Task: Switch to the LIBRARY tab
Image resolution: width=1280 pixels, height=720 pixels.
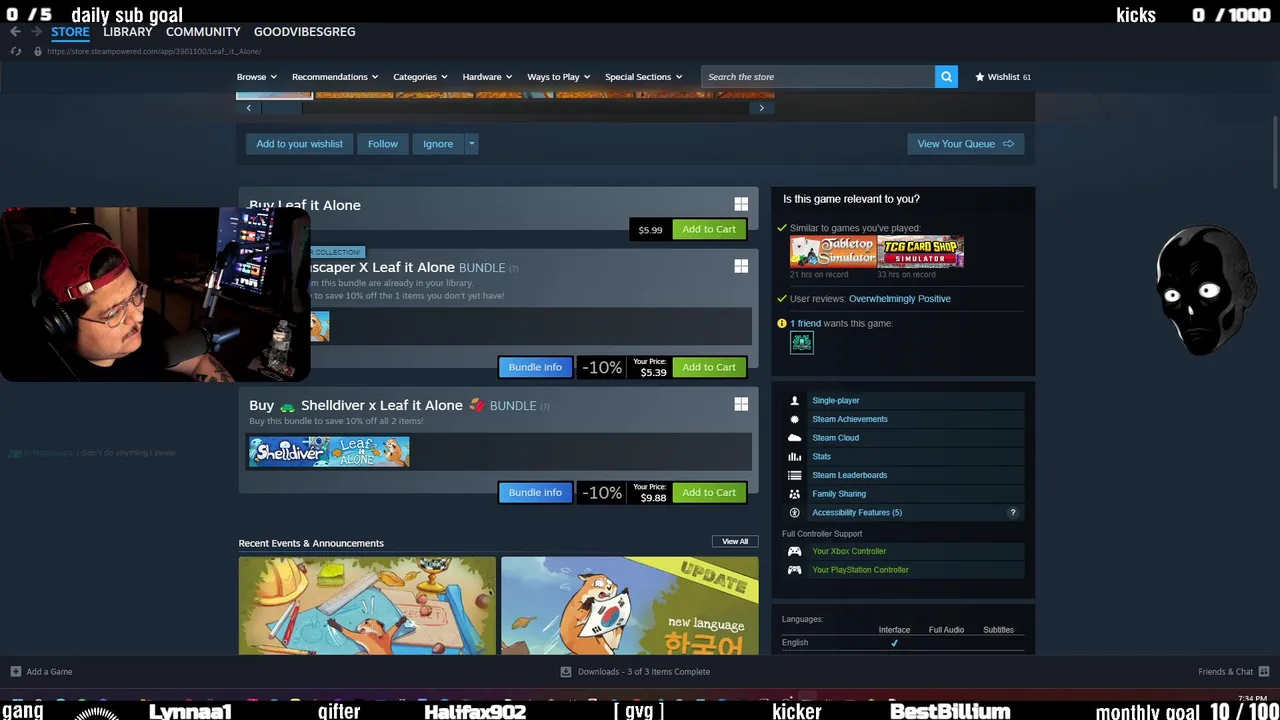Action: [128, 32]
